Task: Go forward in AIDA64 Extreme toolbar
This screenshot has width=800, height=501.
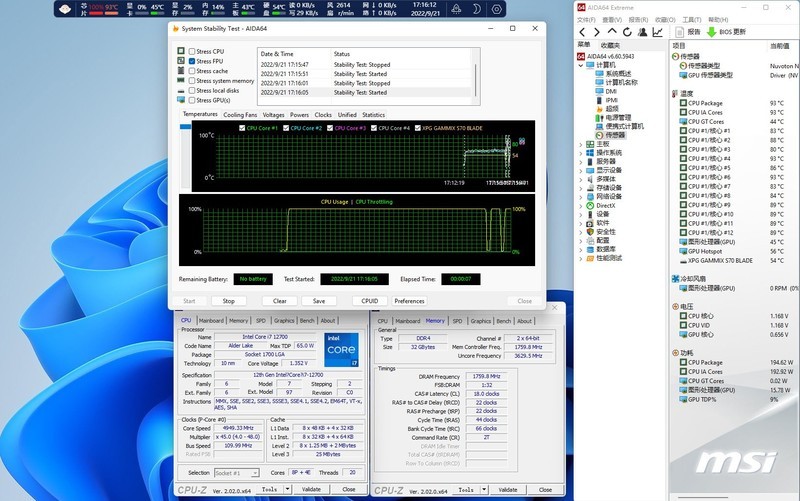Action: click(x=597, y=32)
